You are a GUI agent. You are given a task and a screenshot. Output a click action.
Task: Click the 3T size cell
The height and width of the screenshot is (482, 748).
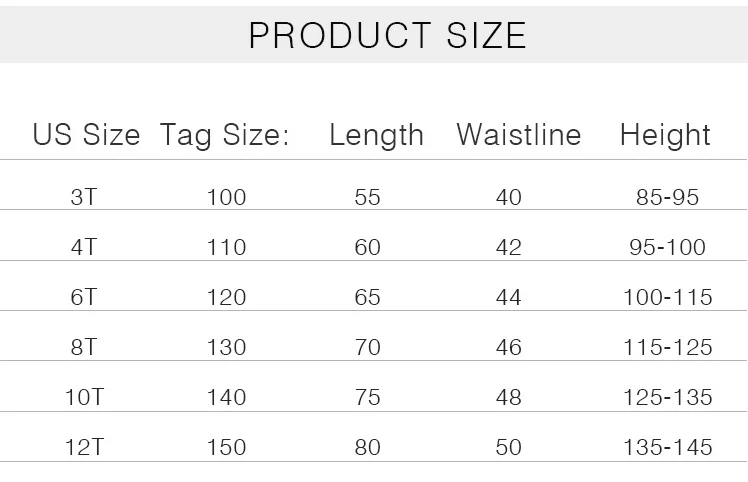tap(84, 197)
